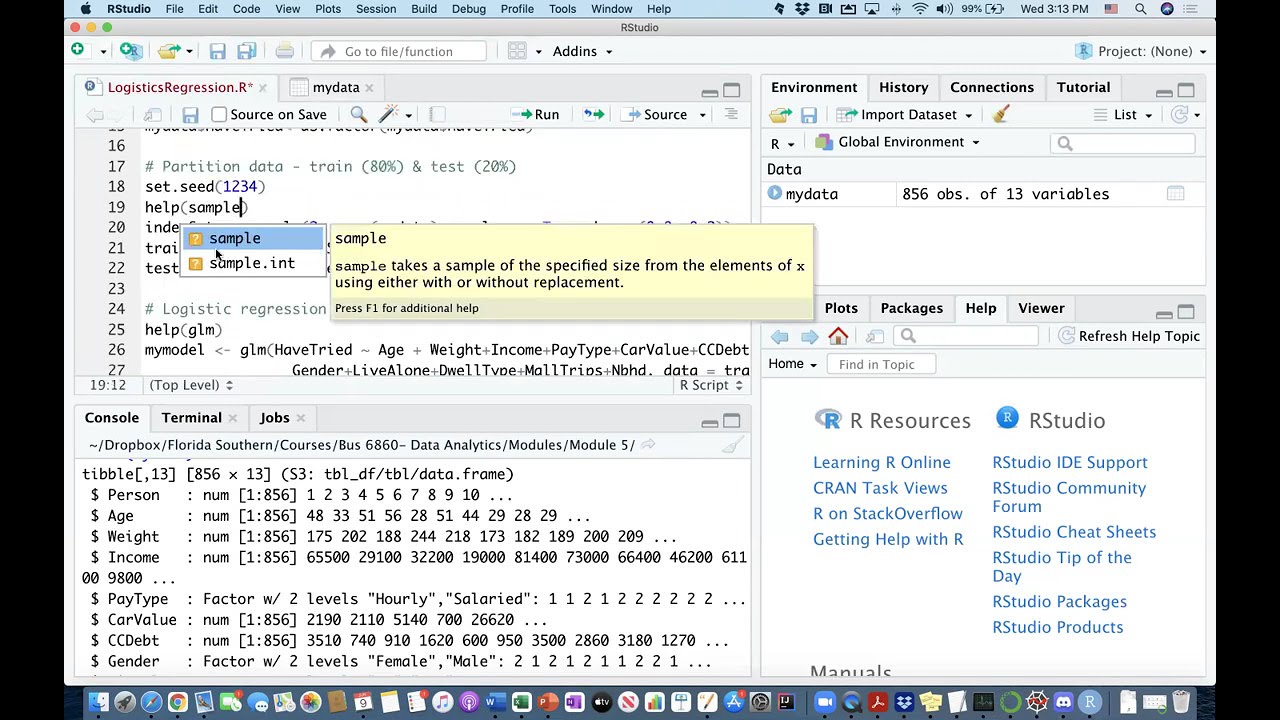Click the workspace panes grid icon
Viewport: 1280px width, 720px height.
[517, 51]
